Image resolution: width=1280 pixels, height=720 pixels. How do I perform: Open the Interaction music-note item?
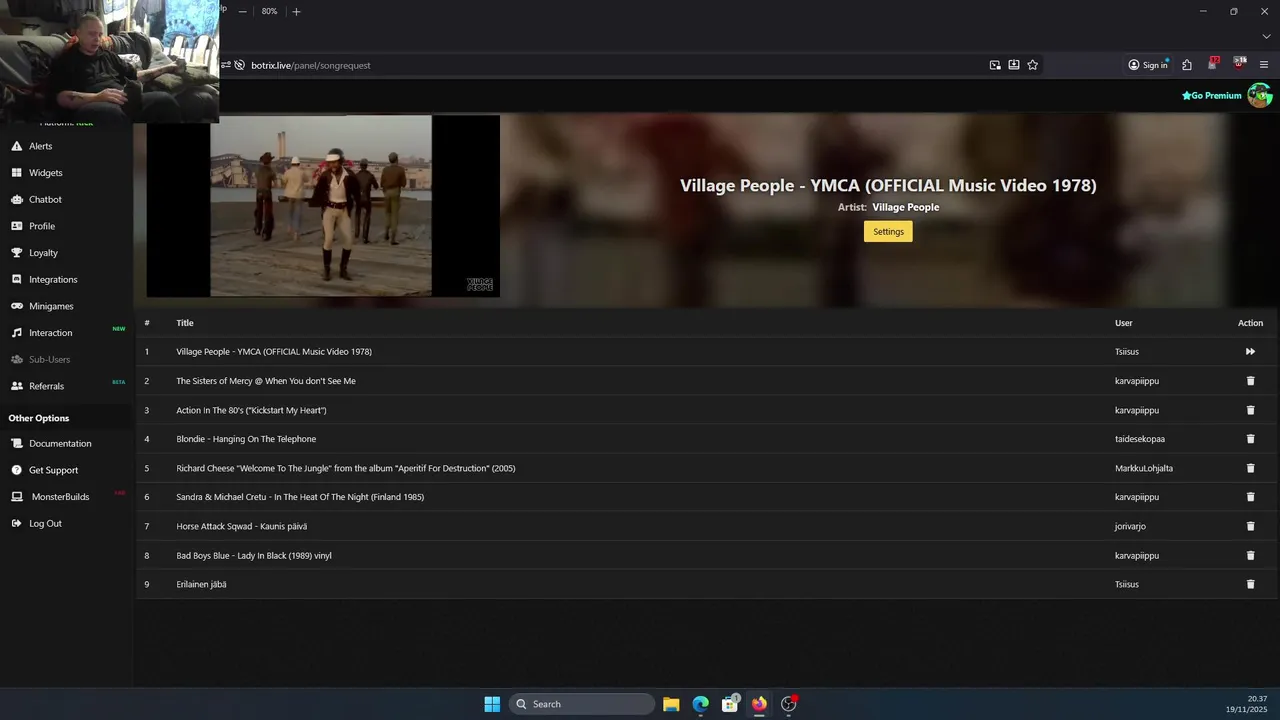point(16,333)
